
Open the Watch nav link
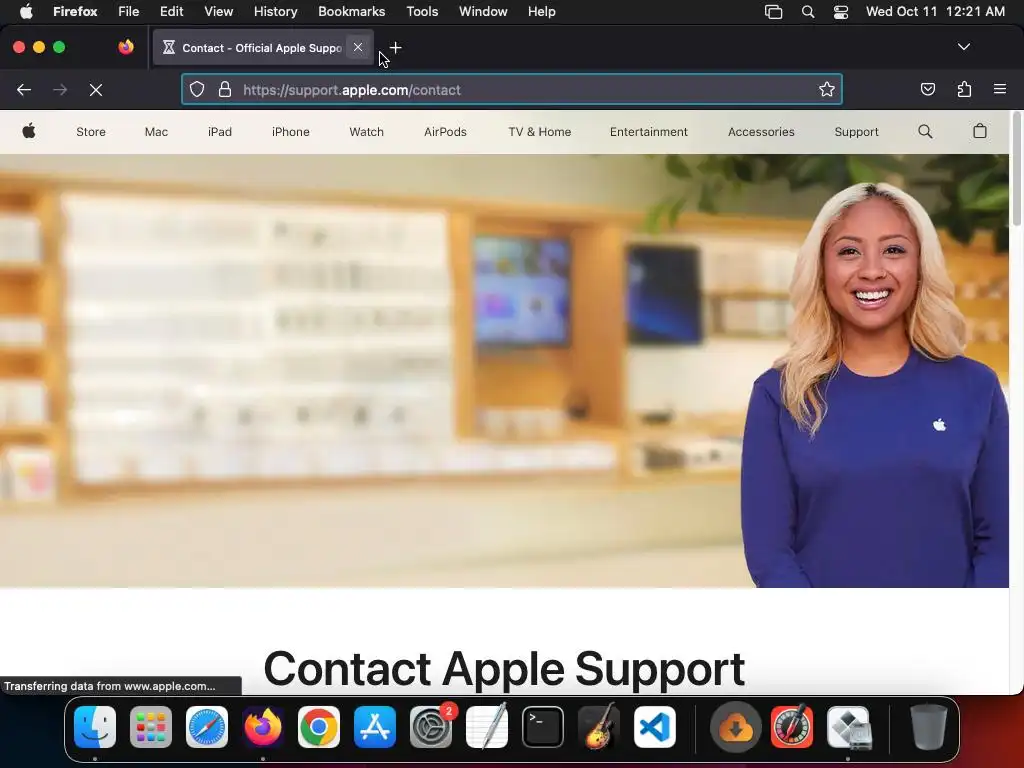click(x=366, y=132)
